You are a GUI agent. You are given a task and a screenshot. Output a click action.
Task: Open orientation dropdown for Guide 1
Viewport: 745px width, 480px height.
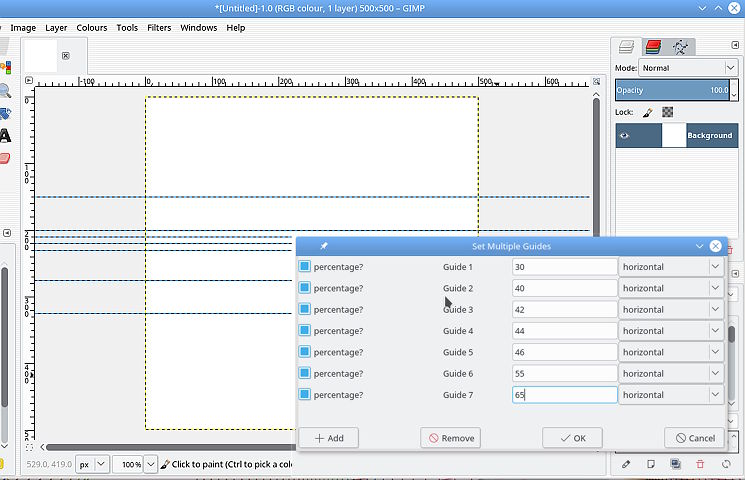tap(671, 267)
